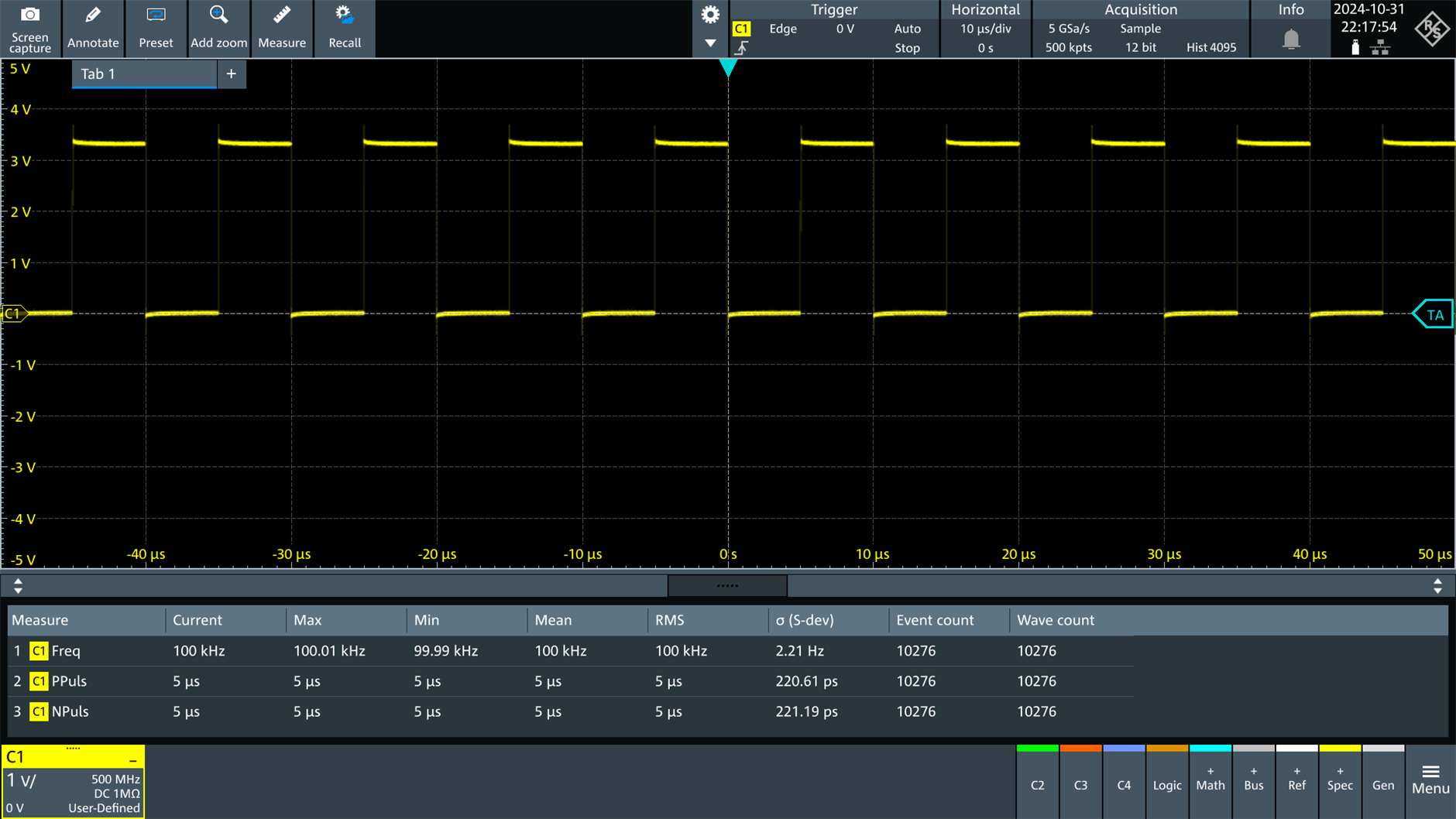Click the Stop acquisition state label

tap(908, 48)
